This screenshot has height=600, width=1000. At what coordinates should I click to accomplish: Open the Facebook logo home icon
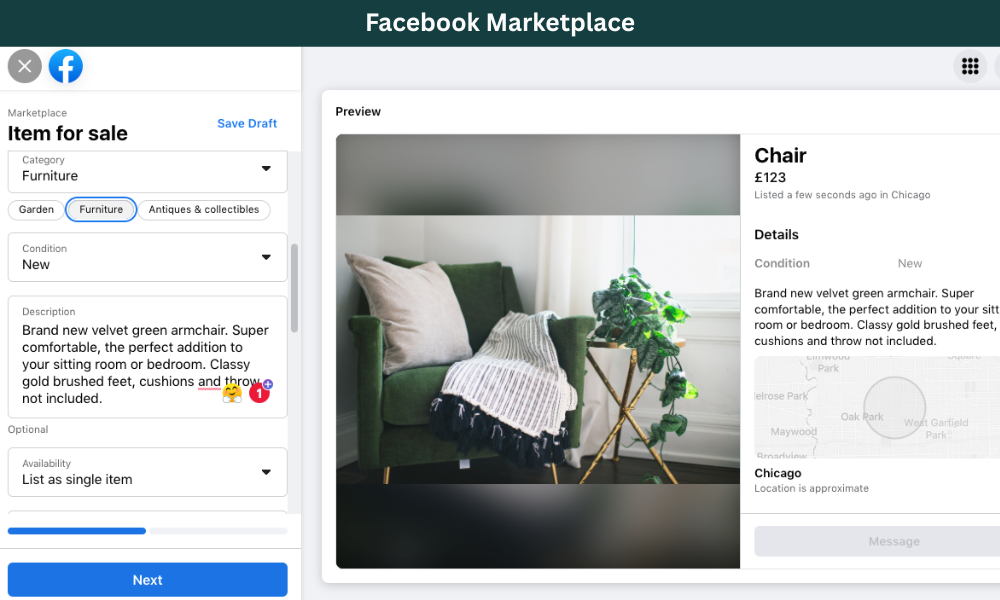[x=66, y=66]
